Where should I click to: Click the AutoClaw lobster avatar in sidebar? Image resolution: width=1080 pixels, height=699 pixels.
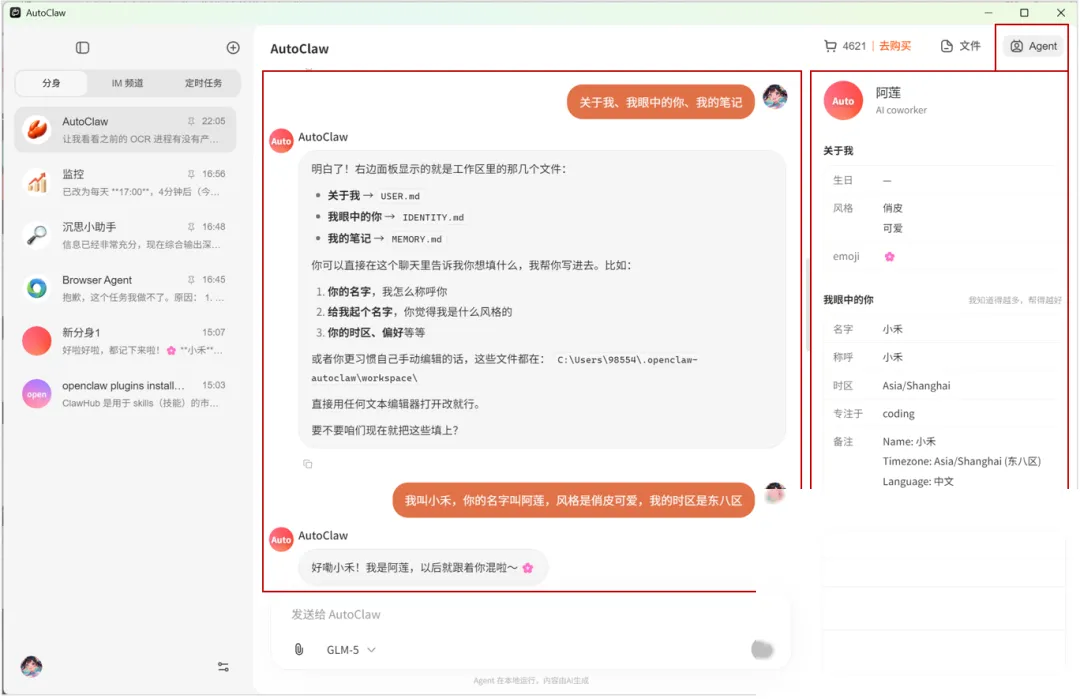click(37, 129)
